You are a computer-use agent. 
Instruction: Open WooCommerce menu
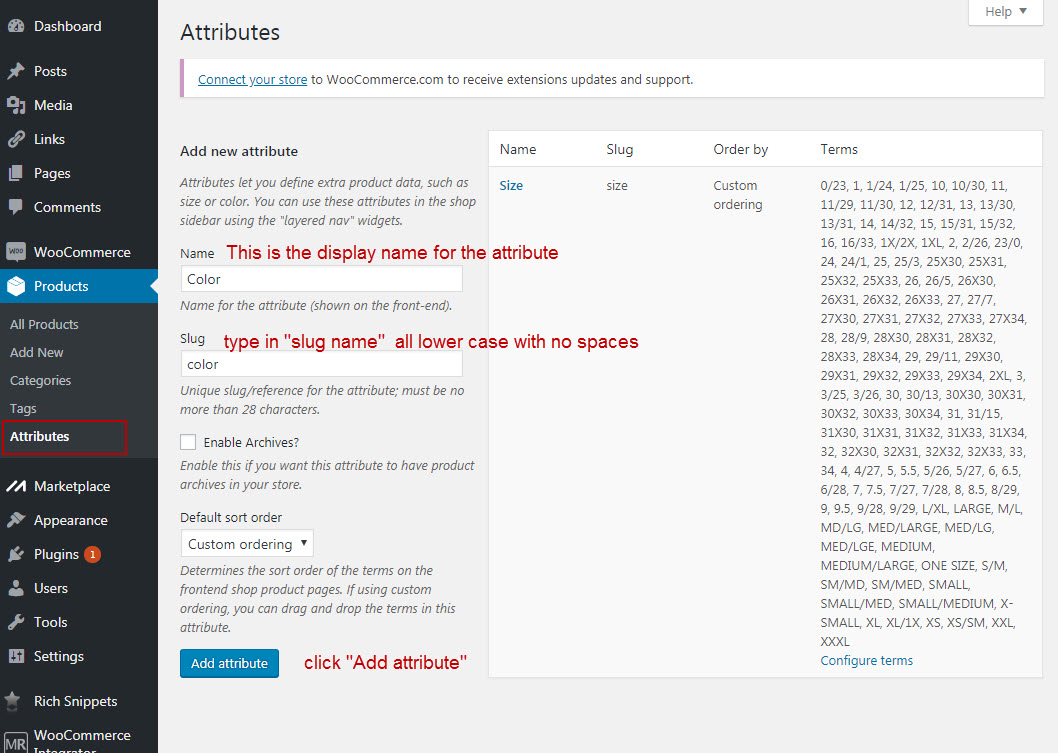(82, 252)
